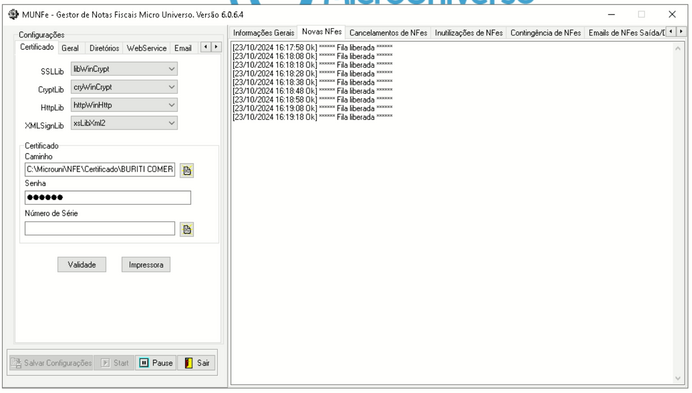Viewport: 692px width, 393px height.
Task: Select log line 16:18:08 Fila liberada
Action: coord(312,57)
